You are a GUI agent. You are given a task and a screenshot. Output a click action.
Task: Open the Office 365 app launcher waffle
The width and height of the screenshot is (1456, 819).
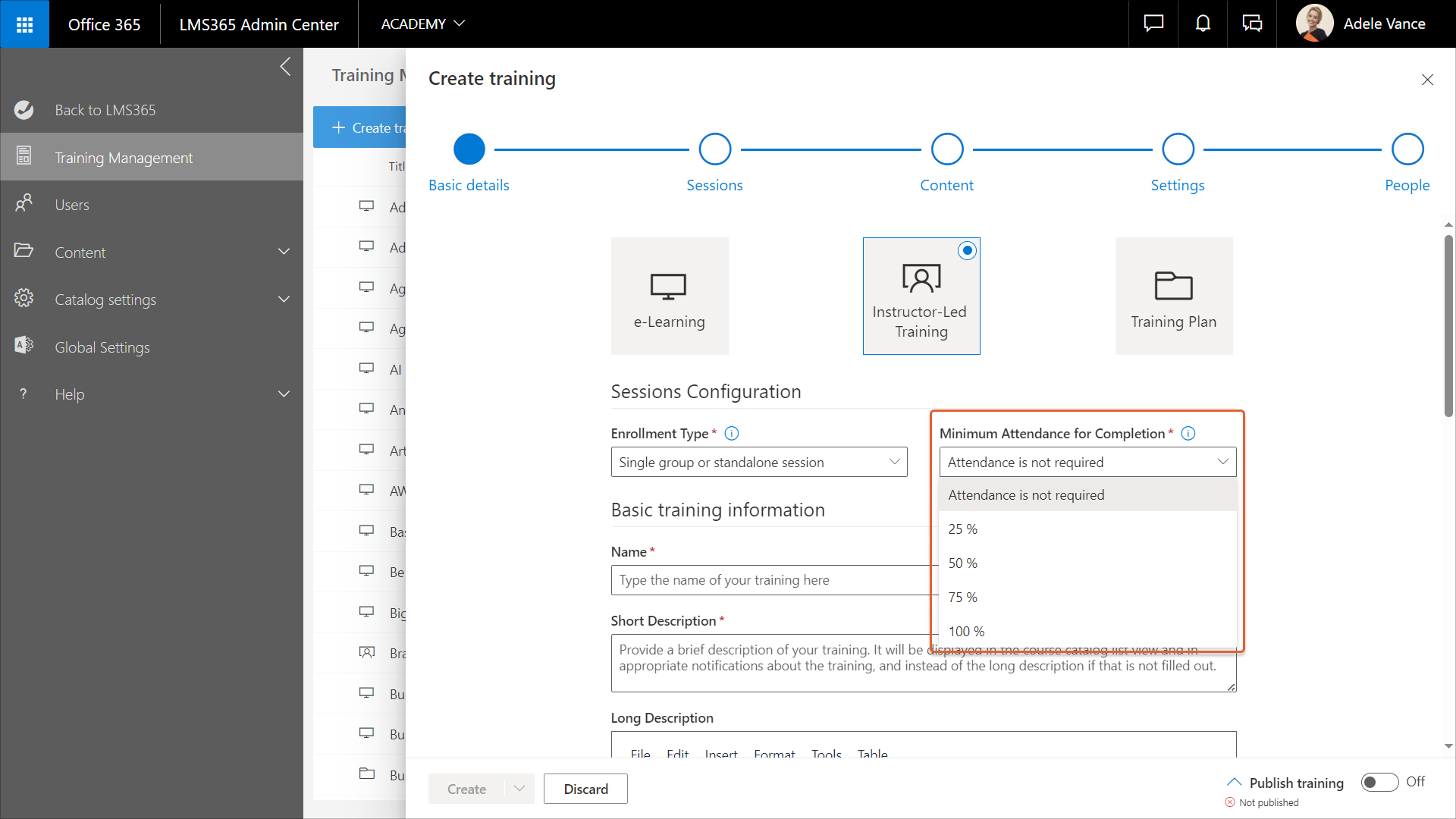click(x=24, y=24)
